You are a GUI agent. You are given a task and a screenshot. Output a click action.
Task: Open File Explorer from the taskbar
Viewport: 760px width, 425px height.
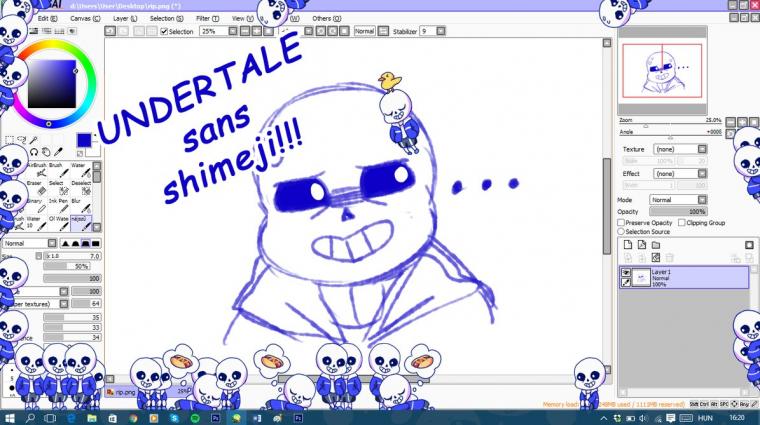92,418
